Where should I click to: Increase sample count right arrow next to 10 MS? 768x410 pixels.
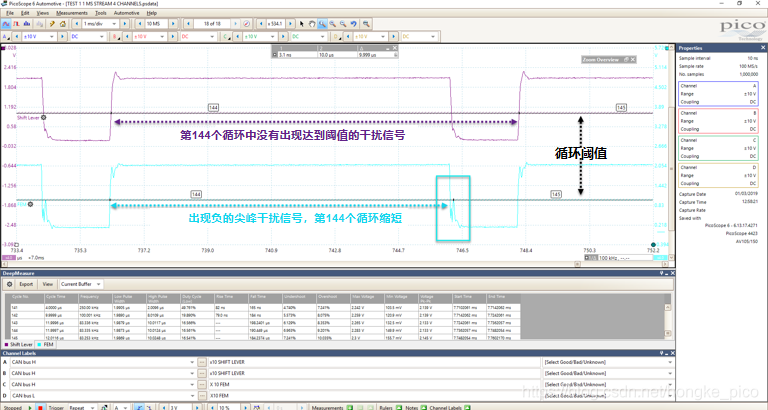(173, 24)
